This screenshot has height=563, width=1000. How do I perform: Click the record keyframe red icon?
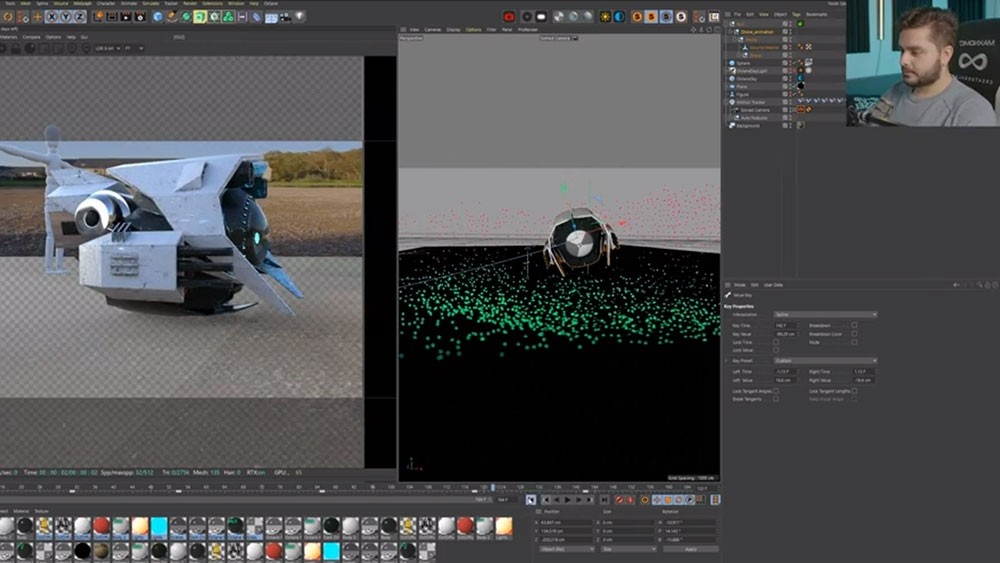point(619,499)
